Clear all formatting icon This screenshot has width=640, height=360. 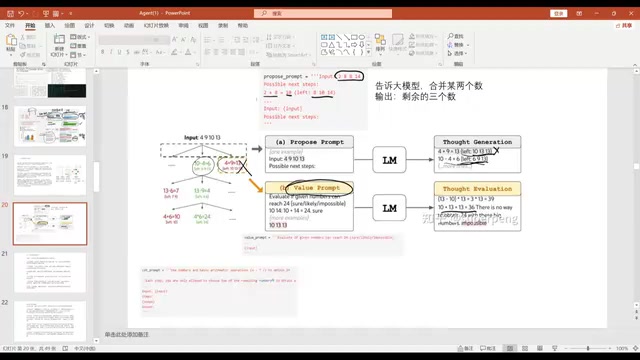coord(193,40)
